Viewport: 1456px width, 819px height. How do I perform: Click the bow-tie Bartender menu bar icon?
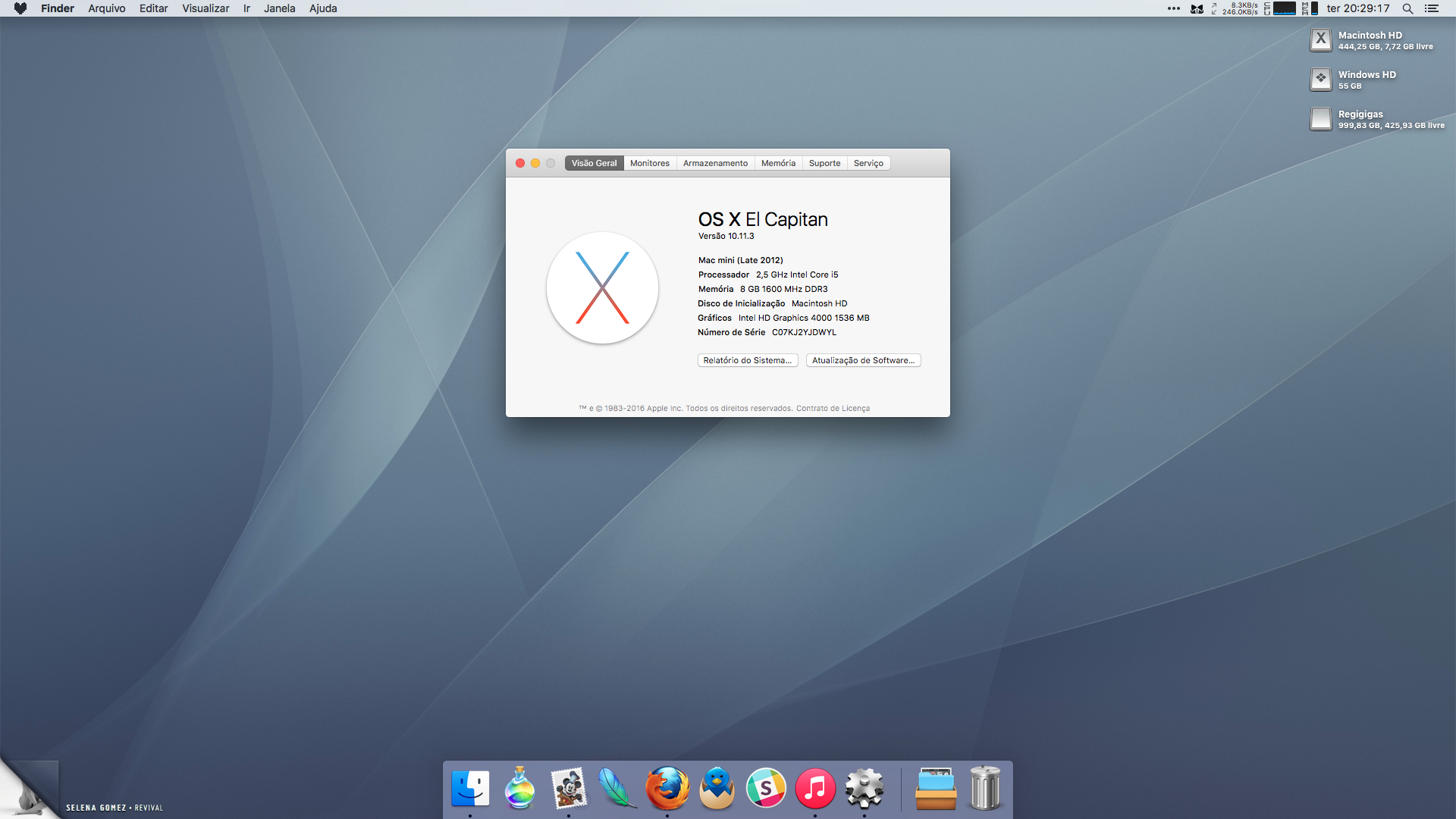1197,8
